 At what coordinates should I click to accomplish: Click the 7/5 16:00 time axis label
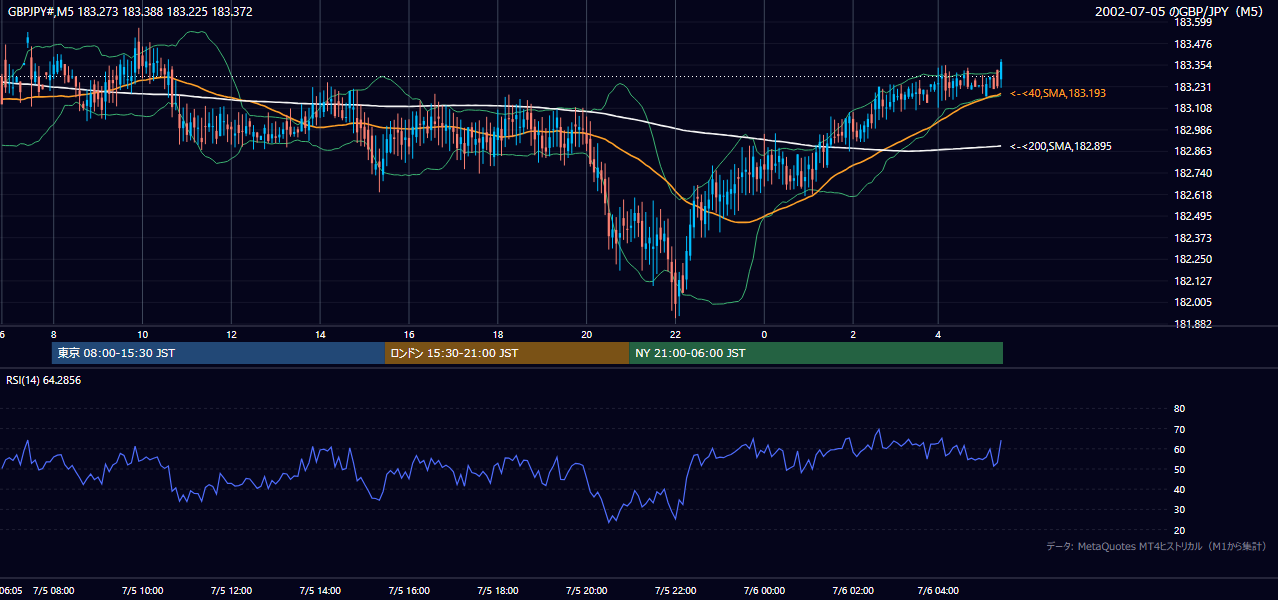click(x=409, y=590)
